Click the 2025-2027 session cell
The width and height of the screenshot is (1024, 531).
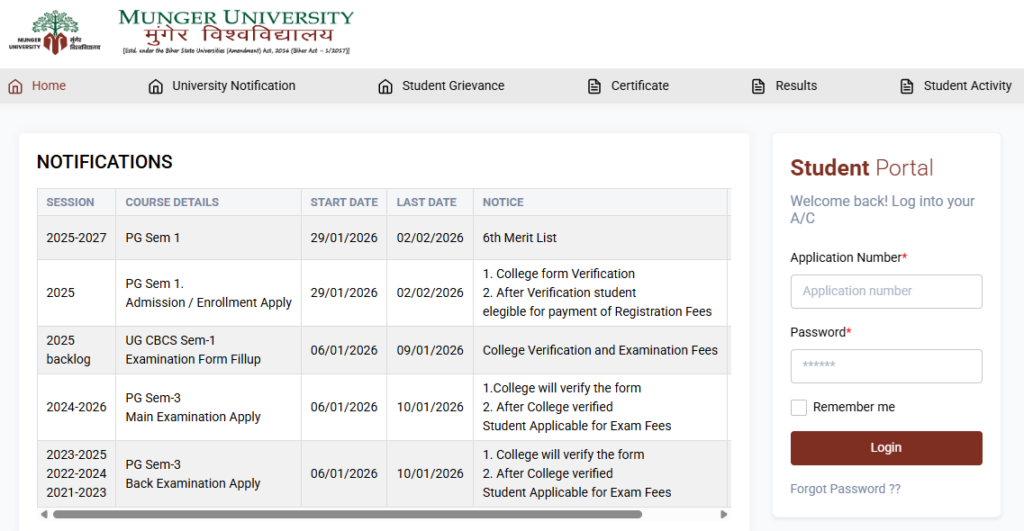tap(76, 238)
